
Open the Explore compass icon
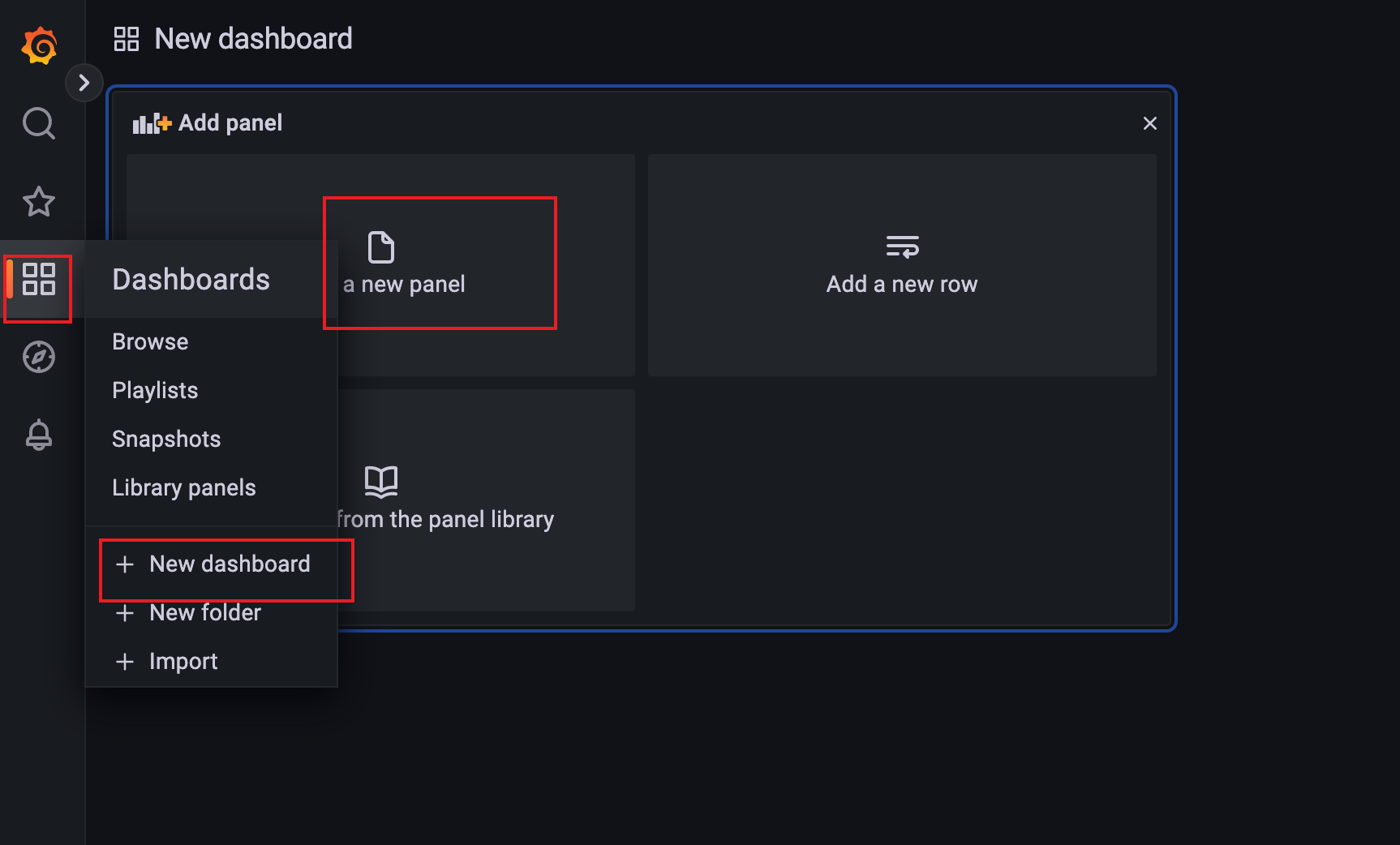tap(39, 357)
